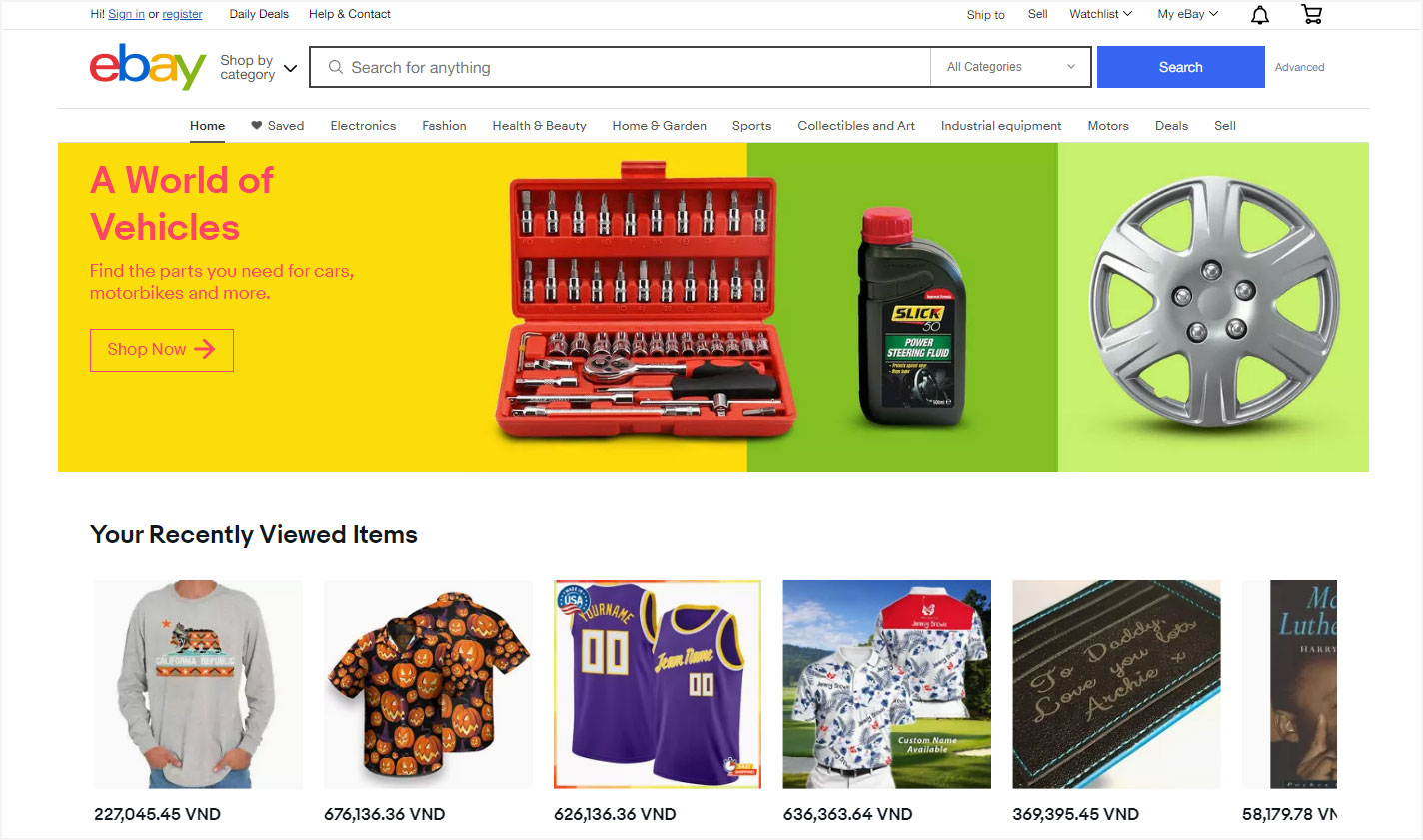Screen dimensions: 1423x840
Task: Click the eBay logo
Action: click(148, 66)
